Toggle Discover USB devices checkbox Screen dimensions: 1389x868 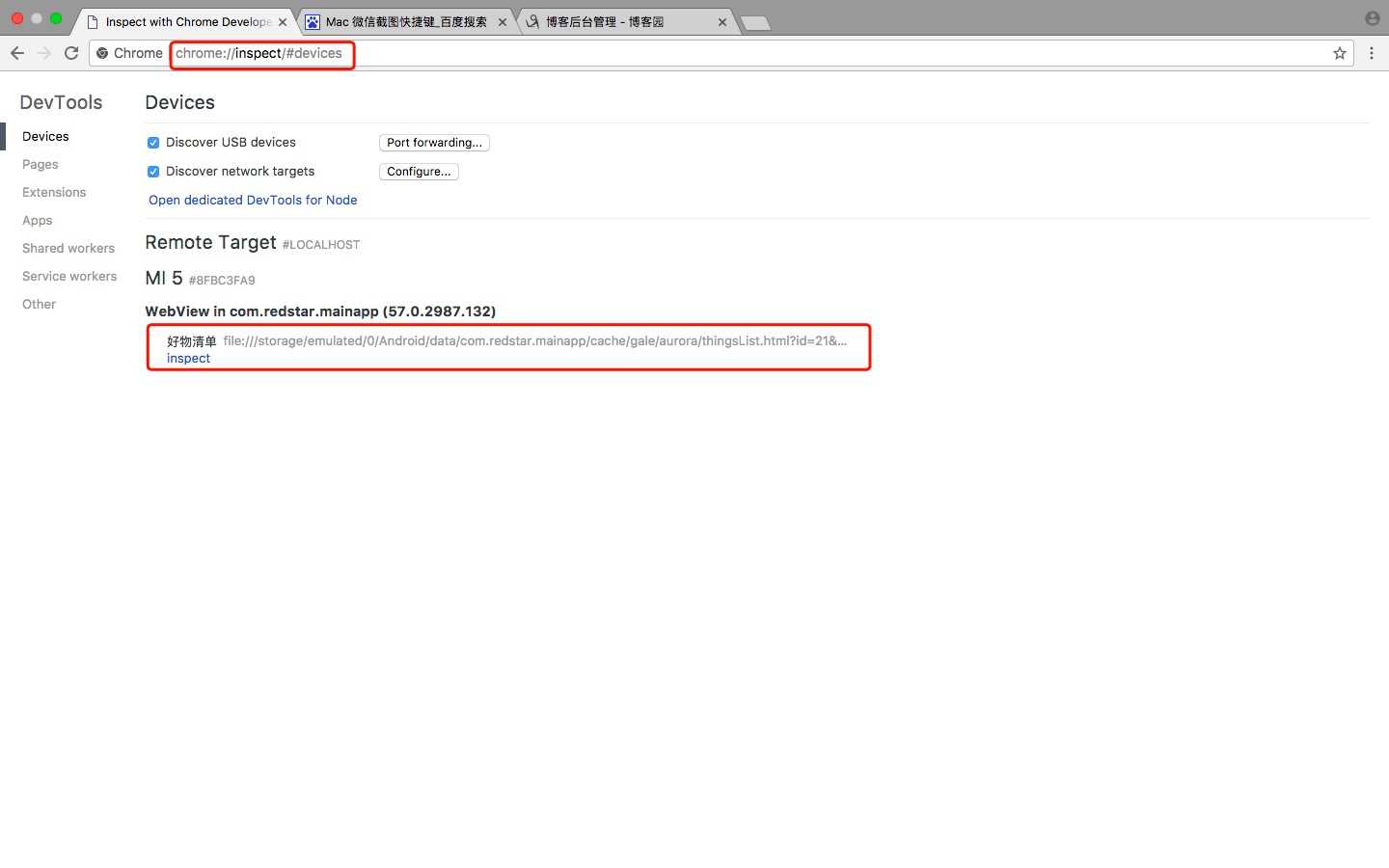153,143
